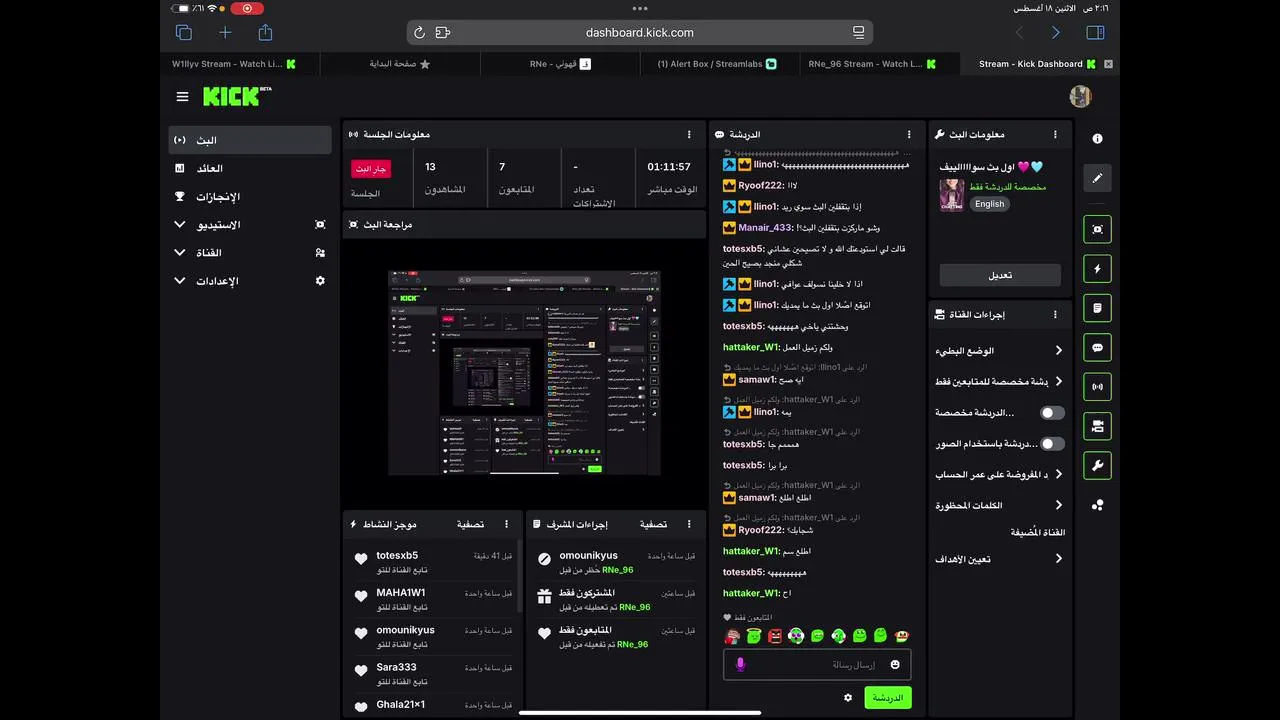The width and height of the screenshot is (1280, 720).
Task: Click the stream preview capture icon in right sidebar
Action: tap(1097, 229)
